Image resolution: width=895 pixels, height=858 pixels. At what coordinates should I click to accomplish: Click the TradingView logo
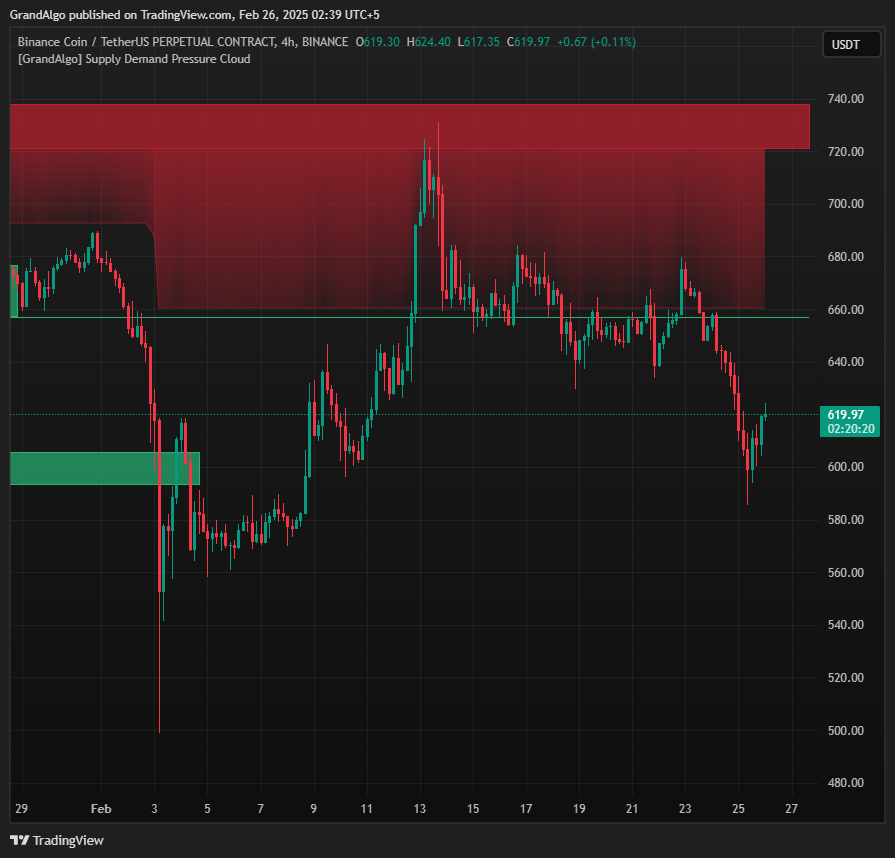tap(57, 840)
